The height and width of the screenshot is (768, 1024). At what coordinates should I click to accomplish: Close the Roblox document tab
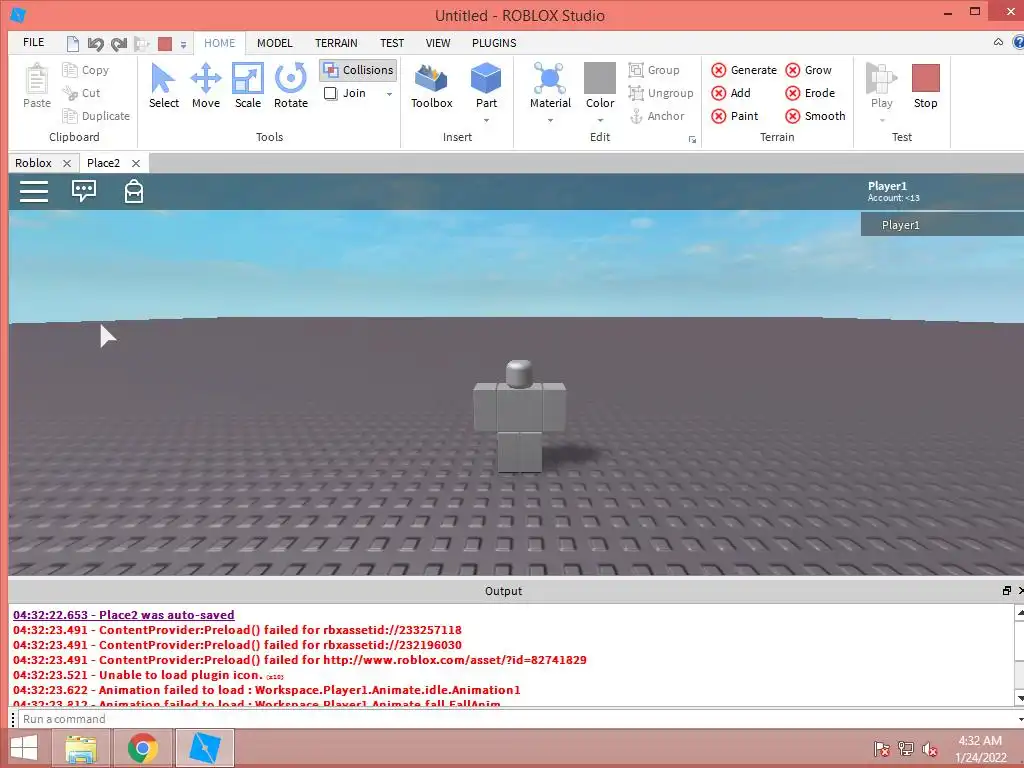[67, 163]
